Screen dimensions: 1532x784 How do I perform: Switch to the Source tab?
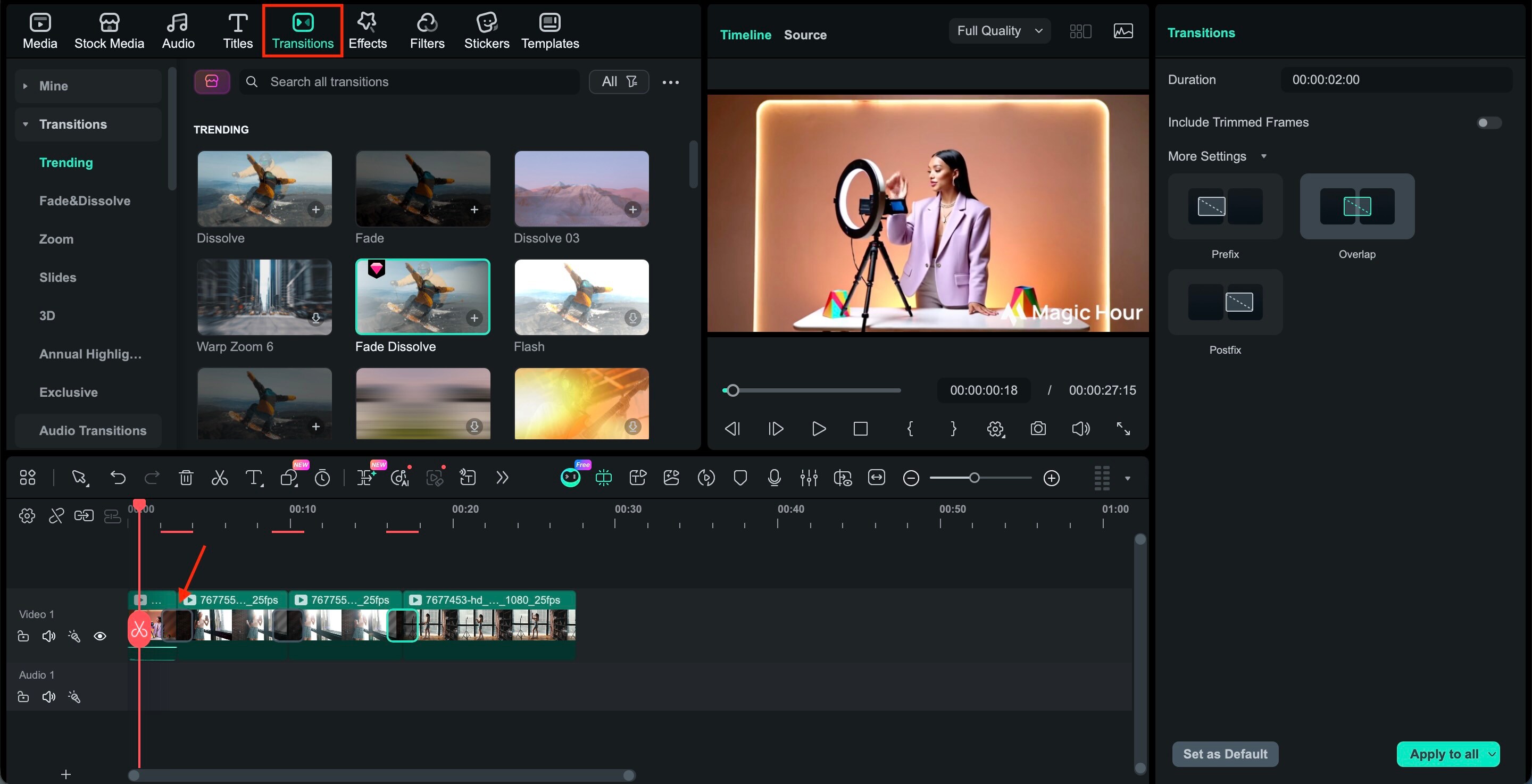pos(805,35)
